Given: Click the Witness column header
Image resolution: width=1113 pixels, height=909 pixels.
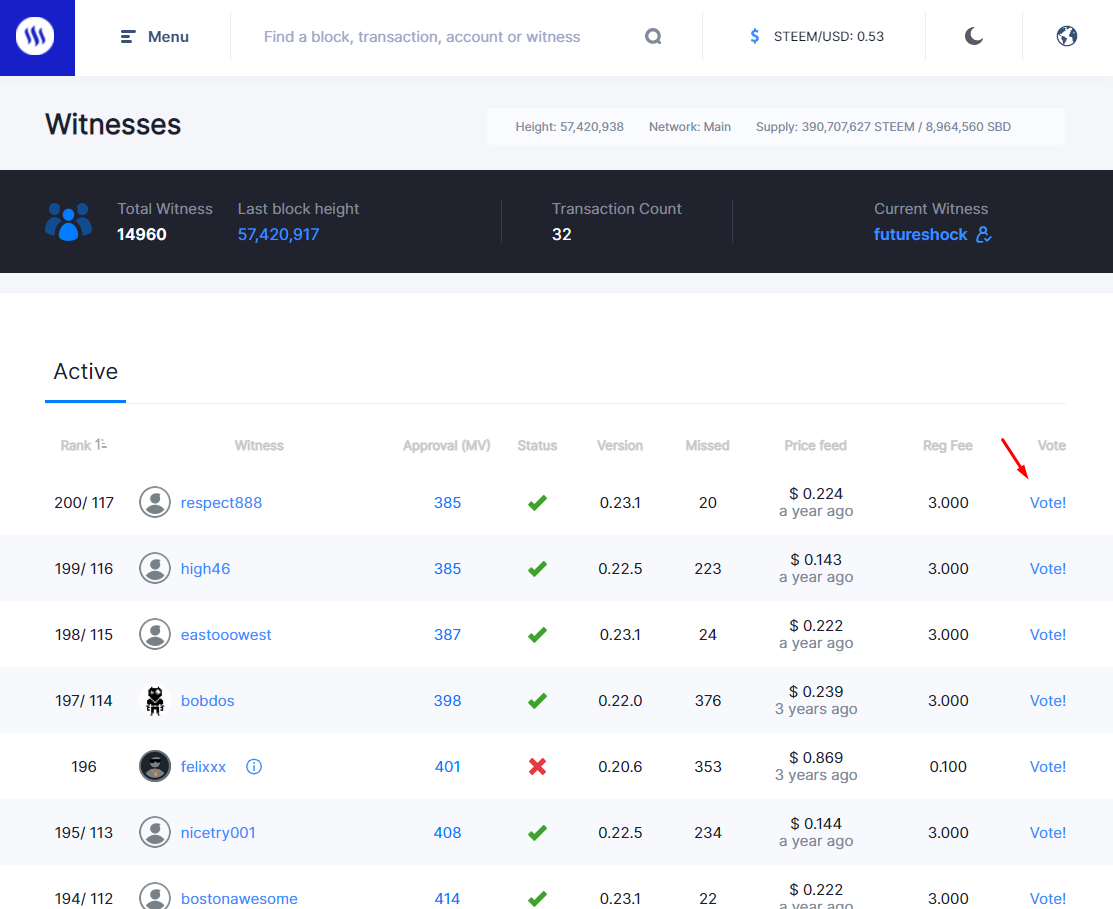Looking at the screenshot, I should pos(259,446).
